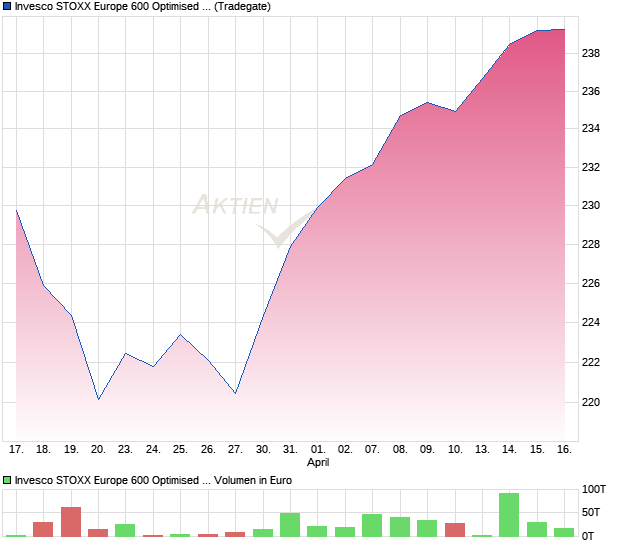
Task: Select the date label '15.' on the x-axis
Action: pos(537,450)
